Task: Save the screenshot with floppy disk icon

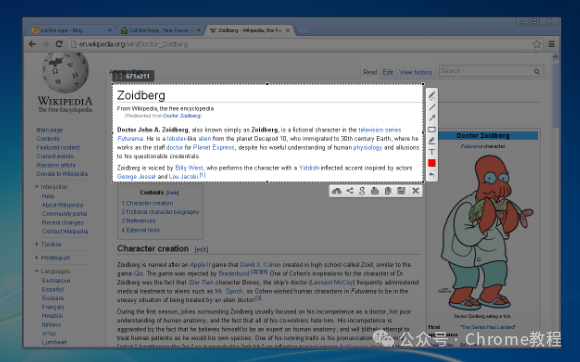Action: pos(401,191)
